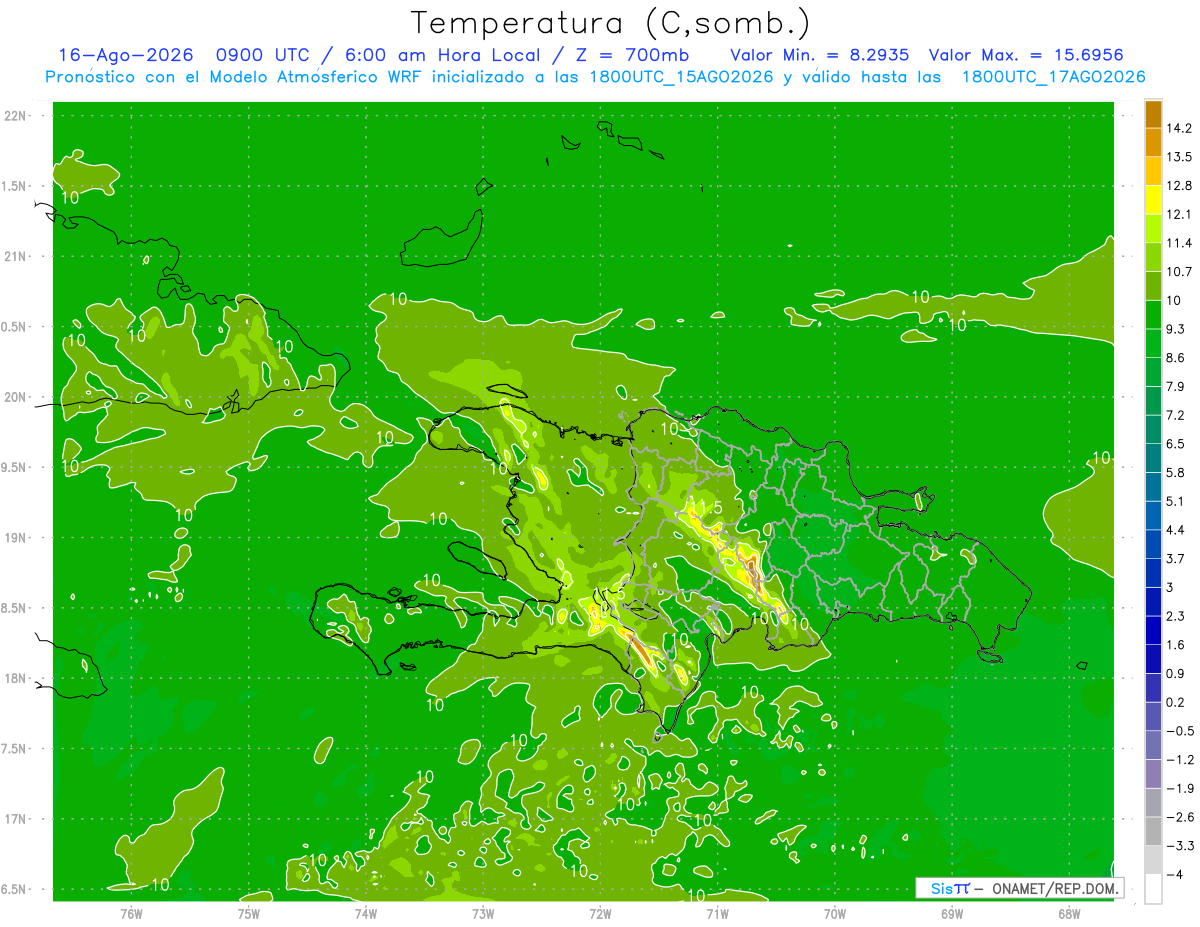
Task: Click the "74W" longitude axis label
Action: pyautogui.click(x=366, y=913)
